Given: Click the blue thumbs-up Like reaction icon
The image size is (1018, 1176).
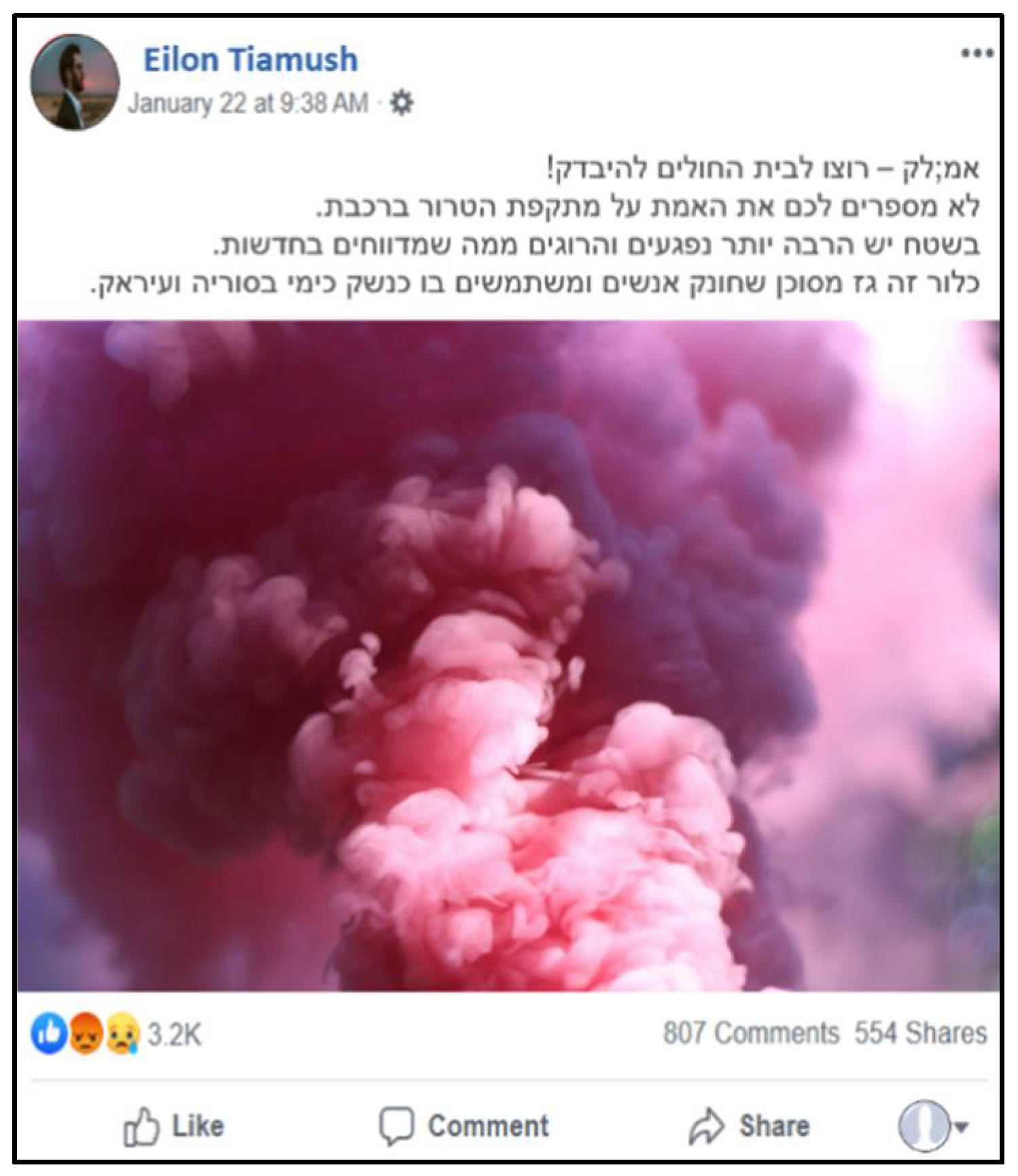Looking at the screenshot, I should tap(49, 1034).
